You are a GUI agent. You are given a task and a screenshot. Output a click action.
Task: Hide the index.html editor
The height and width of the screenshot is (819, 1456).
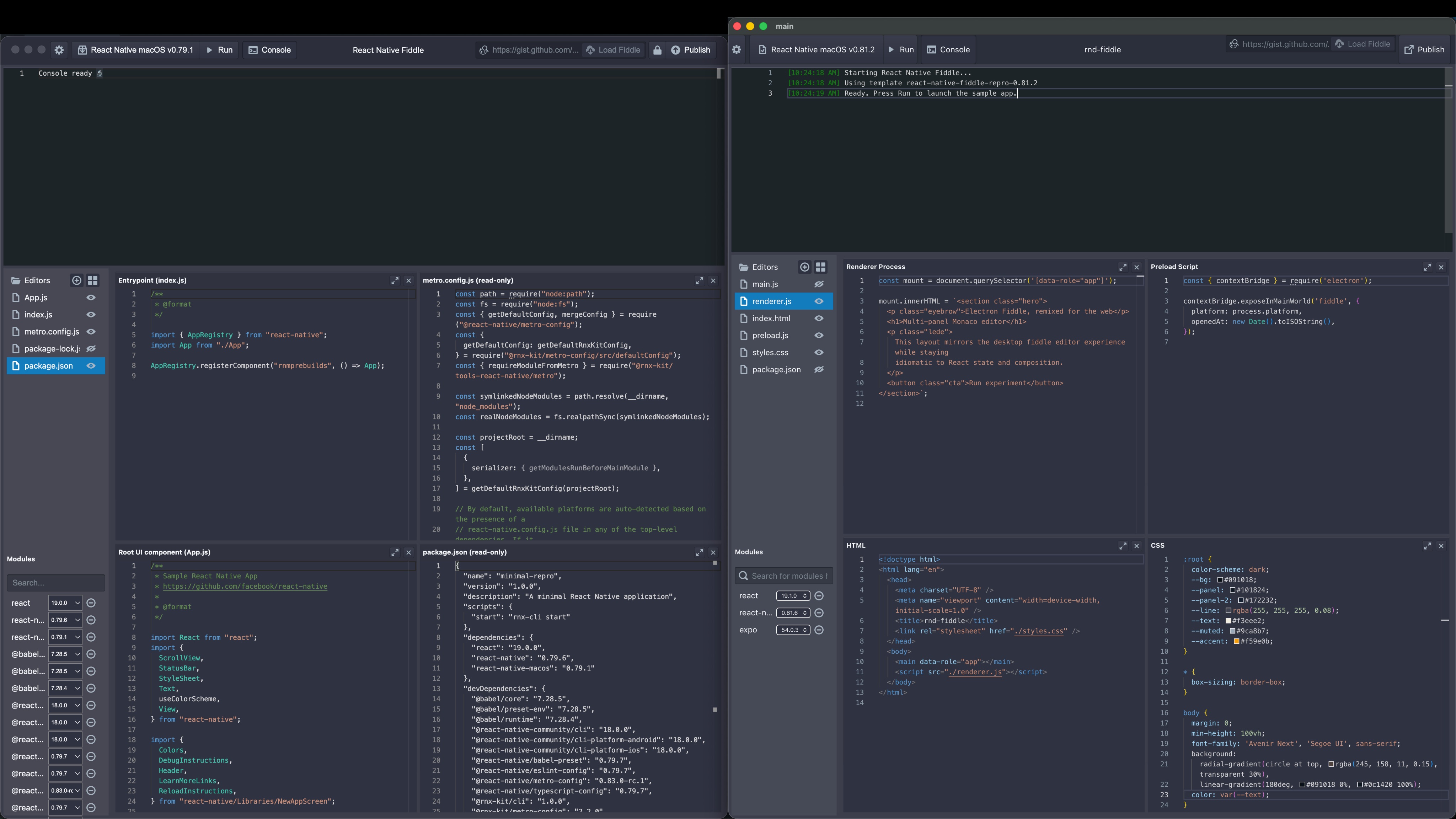[x=819, y=318]
